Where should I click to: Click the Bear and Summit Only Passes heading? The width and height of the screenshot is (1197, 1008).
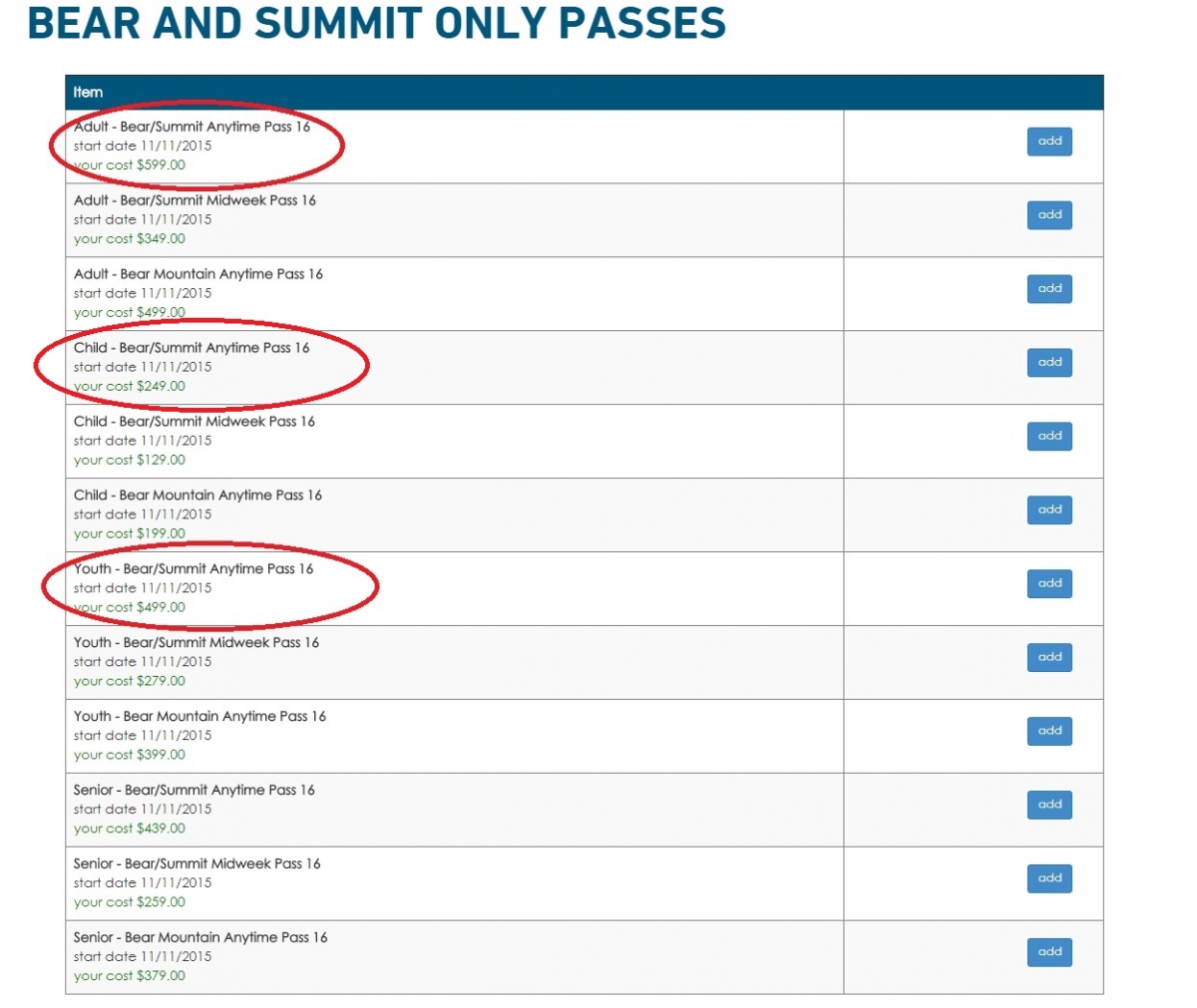tap(376, 23)
